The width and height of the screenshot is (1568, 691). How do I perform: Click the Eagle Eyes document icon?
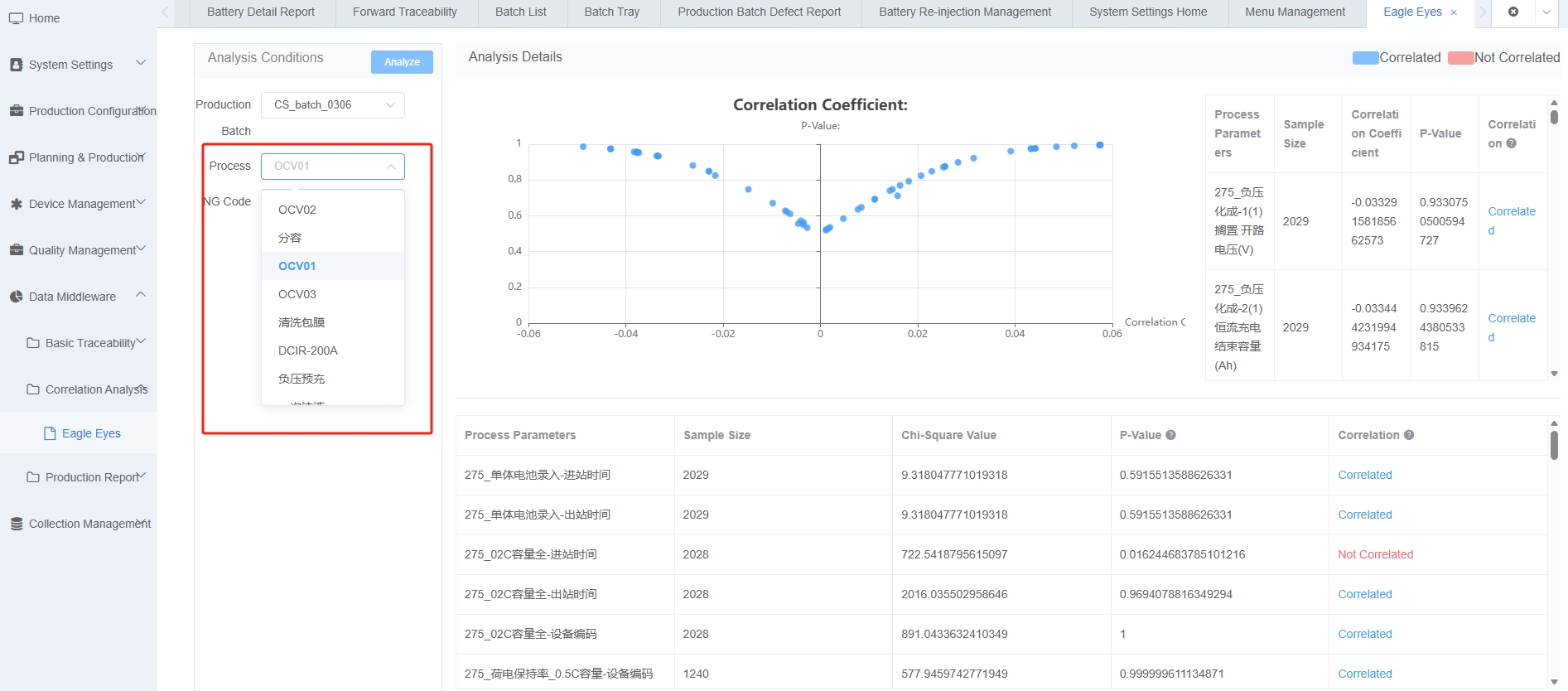(x=50, y=433)
